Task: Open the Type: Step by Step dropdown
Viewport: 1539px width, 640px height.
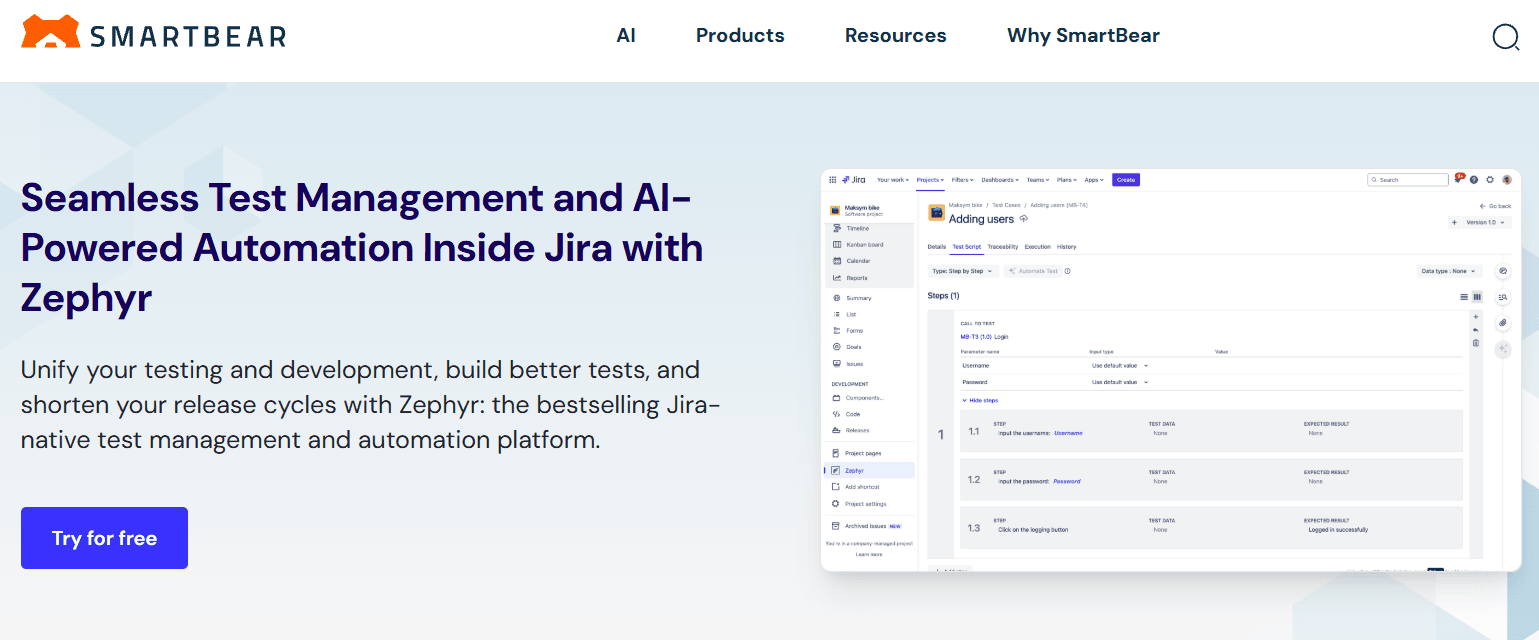Action: 963,271
